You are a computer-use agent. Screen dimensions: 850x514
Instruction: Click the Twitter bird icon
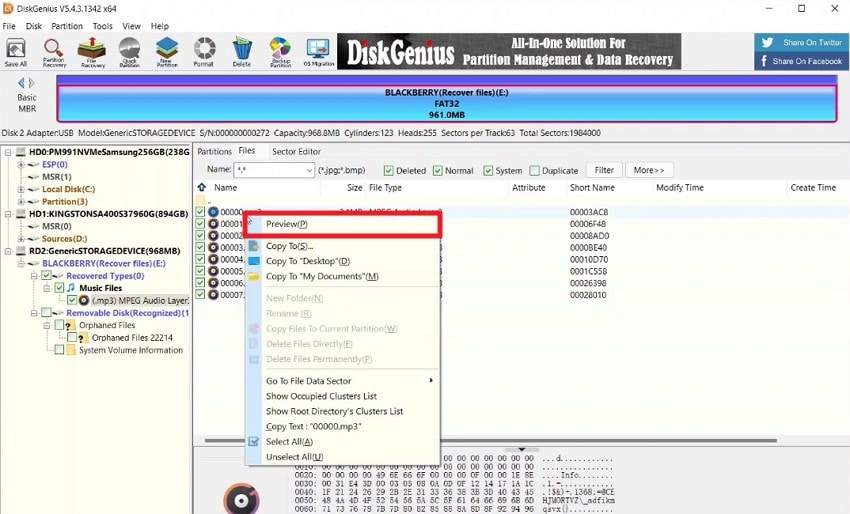point(767,42)
